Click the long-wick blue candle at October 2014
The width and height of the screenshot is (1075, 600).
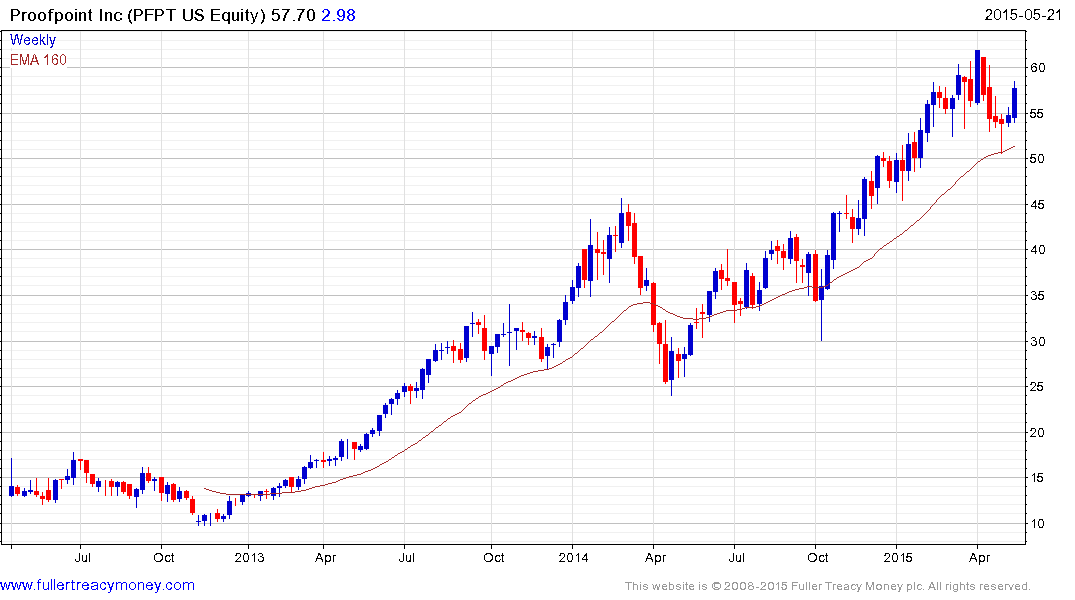coord(821,304)
